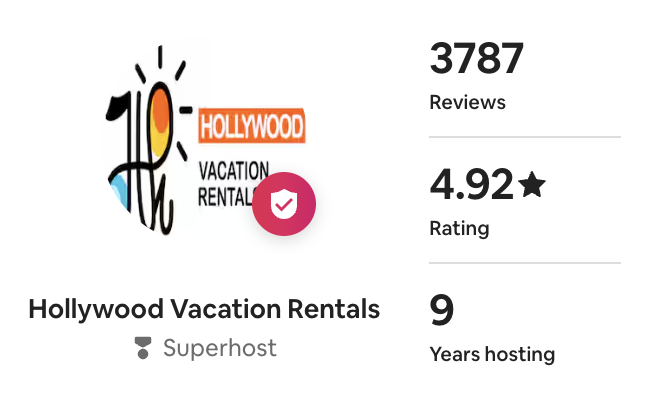
Task: Click the orange sun center oval
Action: tap(160, 120)
